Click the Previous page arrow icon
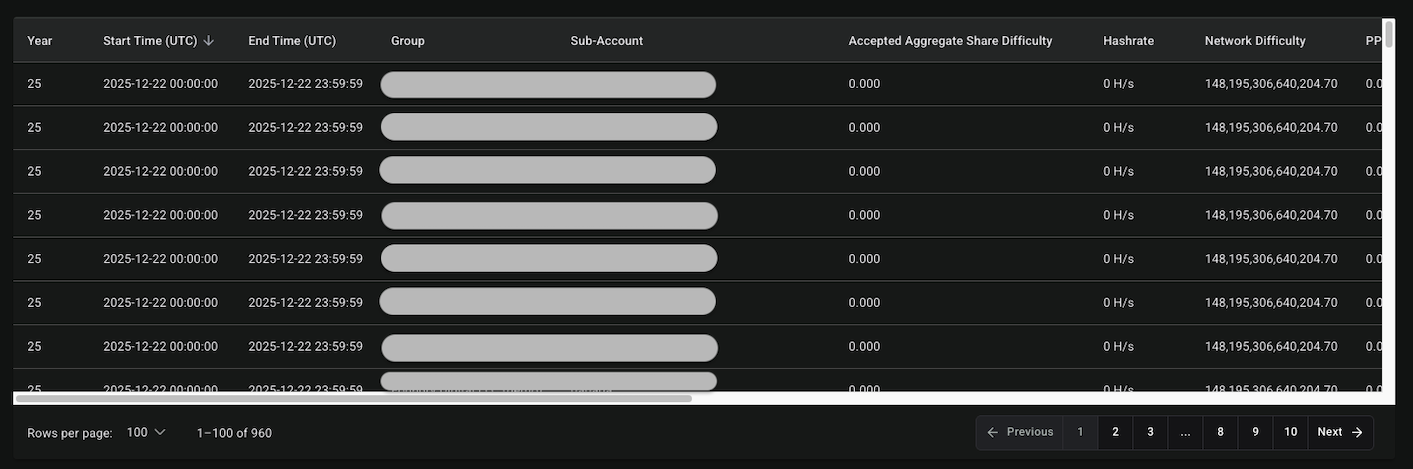The width and height of the screenshot is (1413, 469). pos(992,432)
